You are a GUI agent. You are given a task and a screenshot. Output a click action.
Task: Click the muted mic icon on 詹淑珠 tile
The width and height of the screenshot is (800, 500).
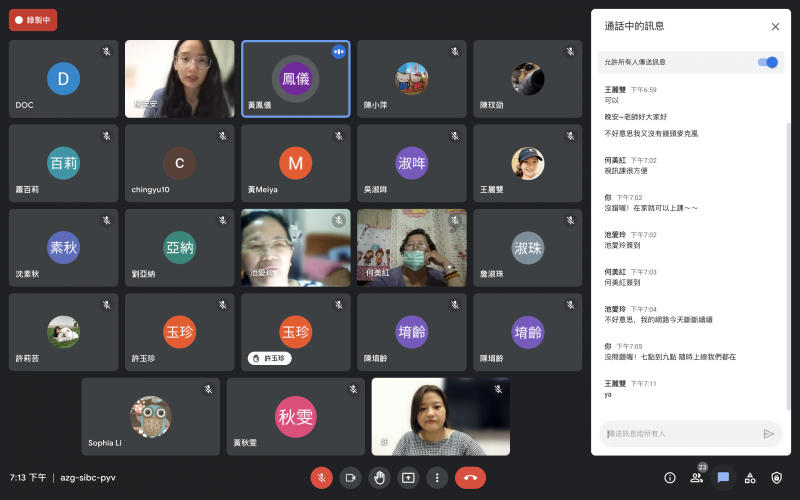570,220
